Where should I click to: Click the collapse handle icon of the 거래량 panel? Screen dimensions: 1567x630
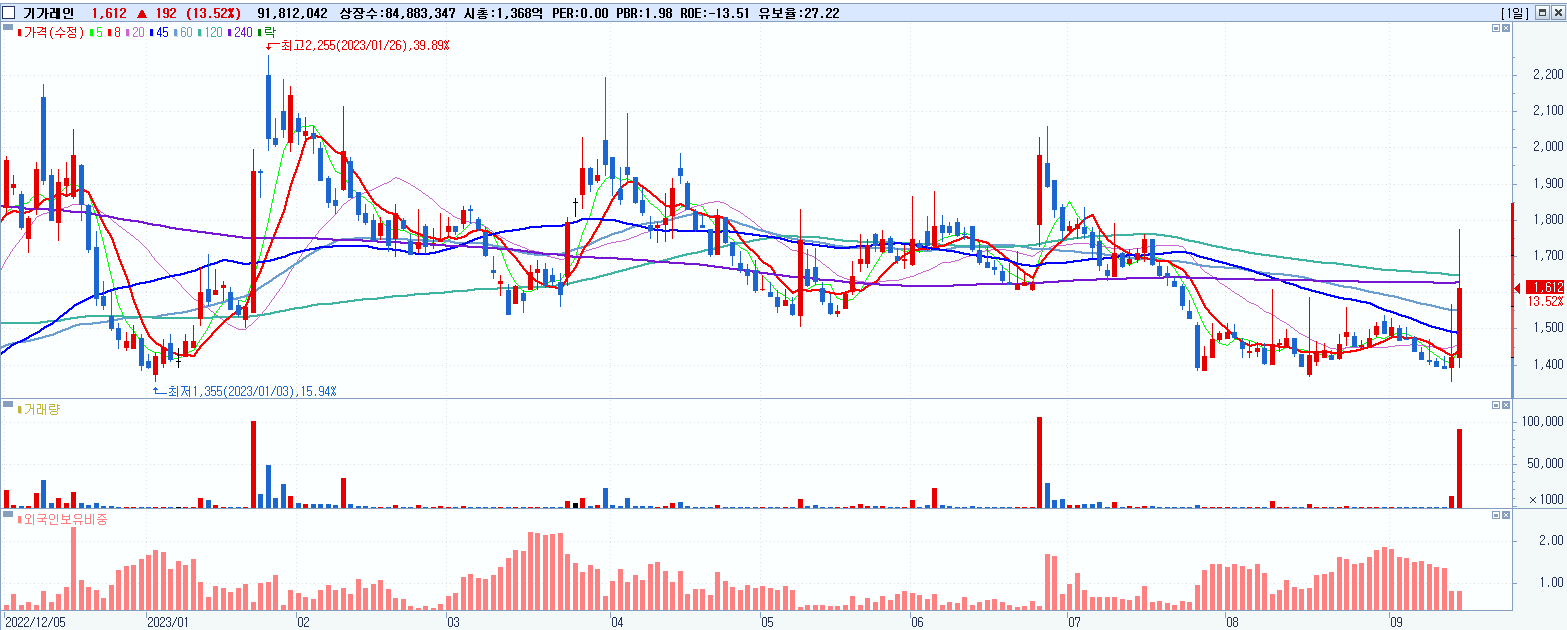click(x=8, y=405)
